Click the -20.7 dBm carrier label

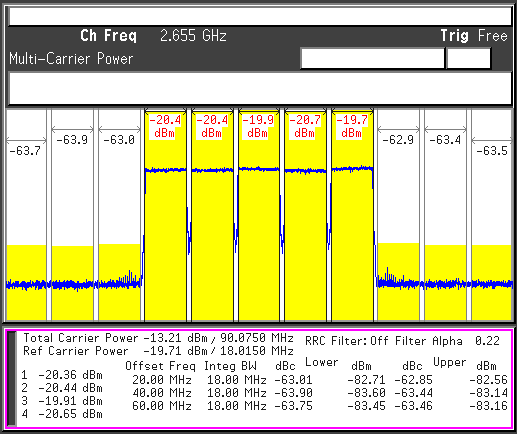pos(305,126)
